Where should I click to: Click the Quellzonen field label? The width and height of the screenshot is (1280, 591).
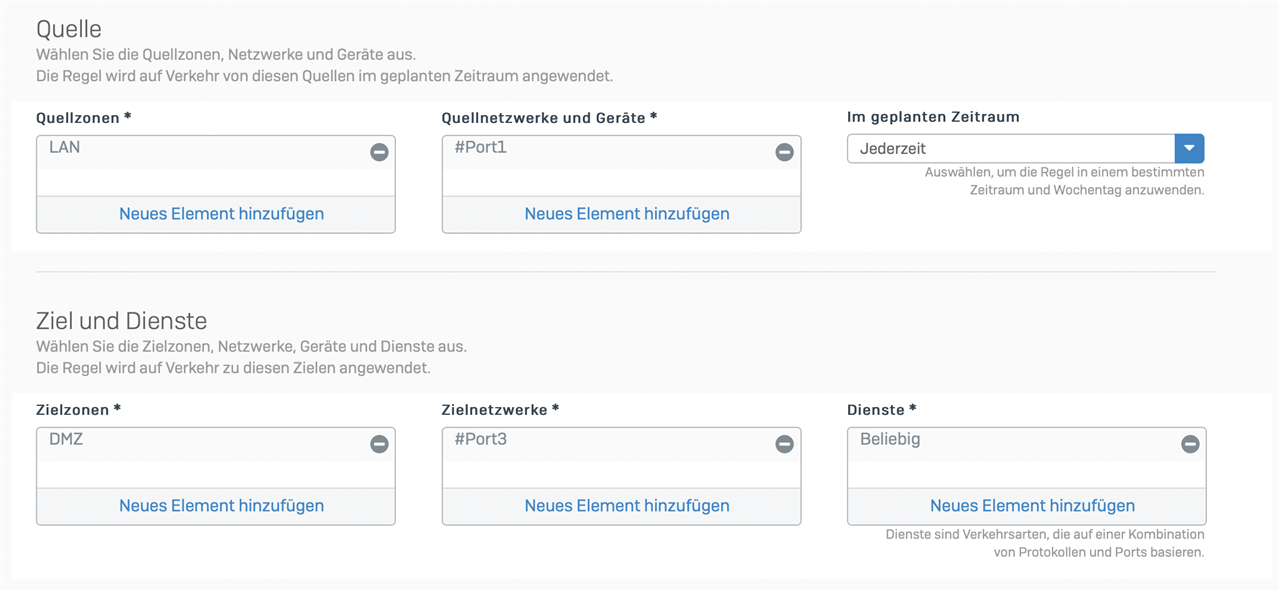84,118
